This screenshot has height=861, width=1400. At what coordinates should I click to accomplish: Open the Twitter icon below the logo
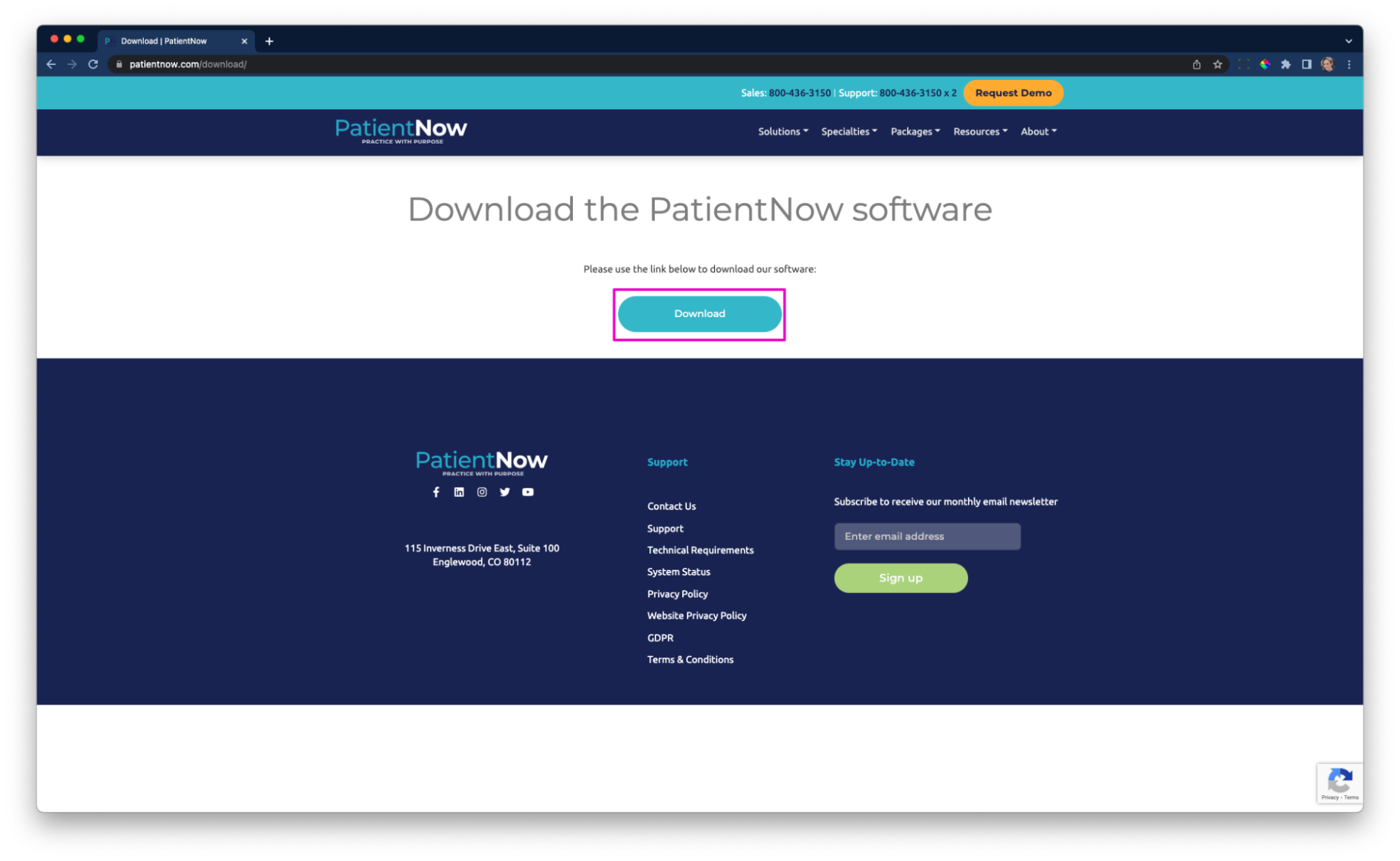504,492
